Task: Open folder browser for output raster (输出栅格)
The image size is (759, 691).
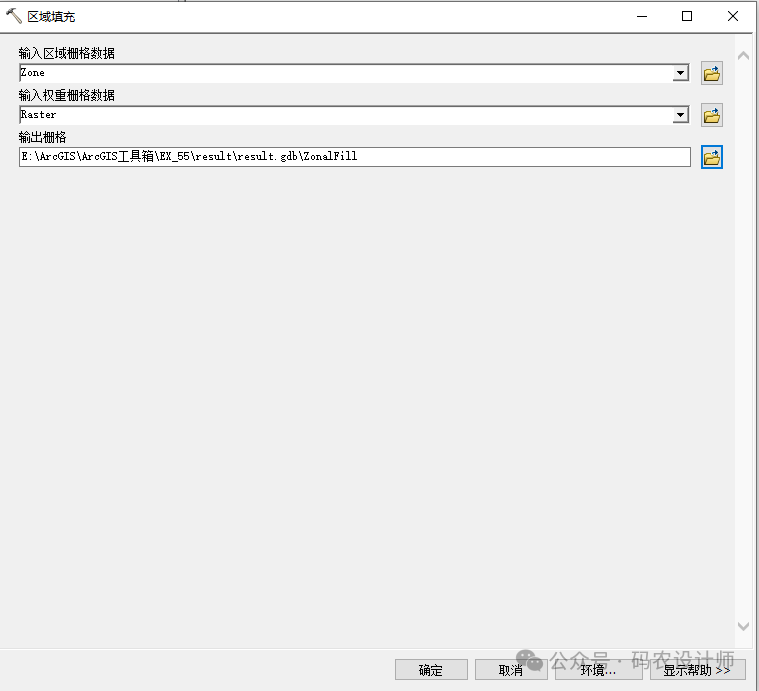Action: point(711,157)
